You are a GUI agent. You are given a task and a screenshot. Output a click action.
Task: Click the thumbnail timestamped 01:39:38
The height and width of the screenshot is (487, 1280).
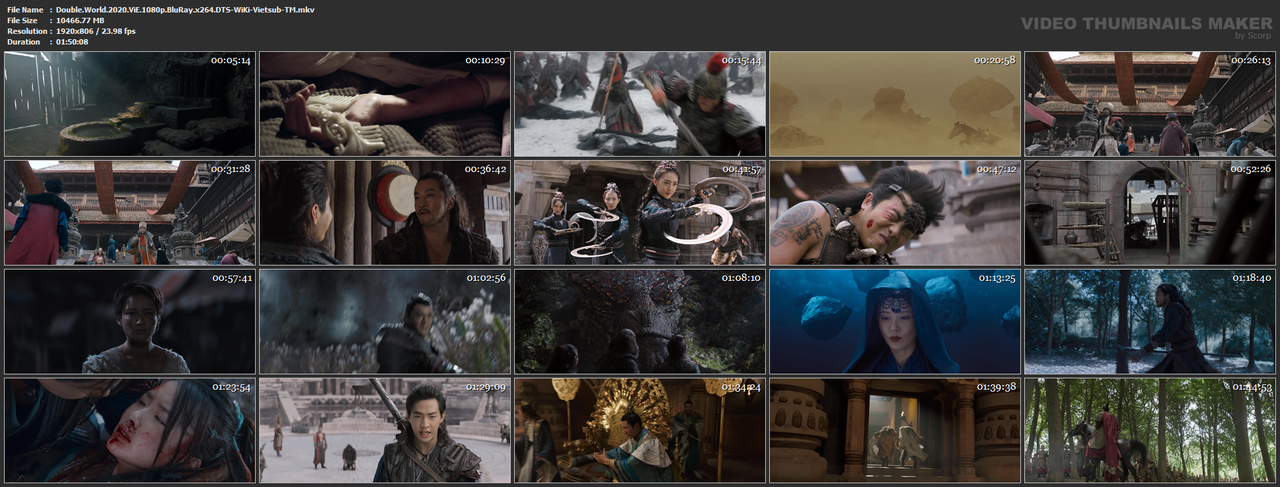coord(895,430)
